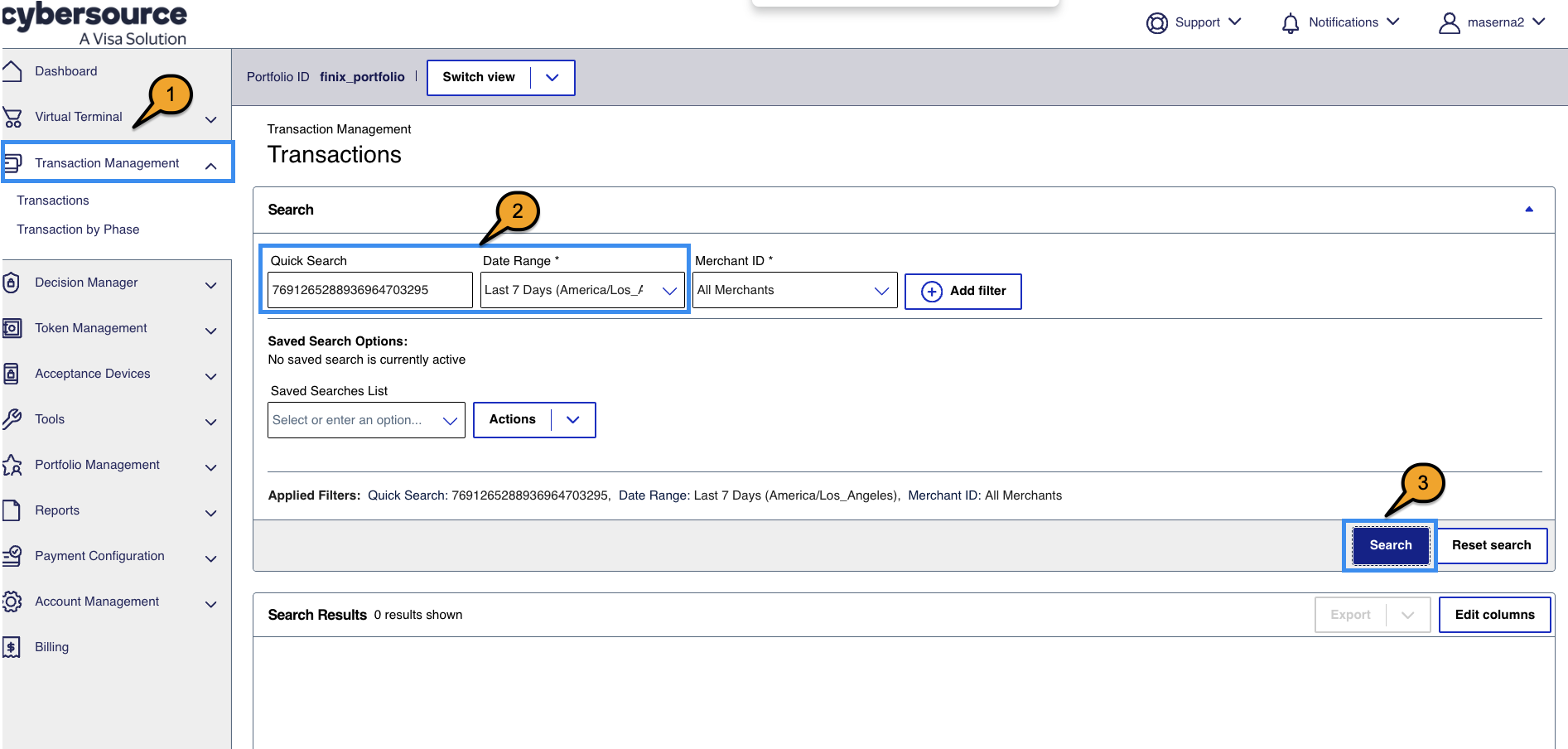Collapse the Transaction Management menu
This screenshot has height=749, width=1568.
211,166
